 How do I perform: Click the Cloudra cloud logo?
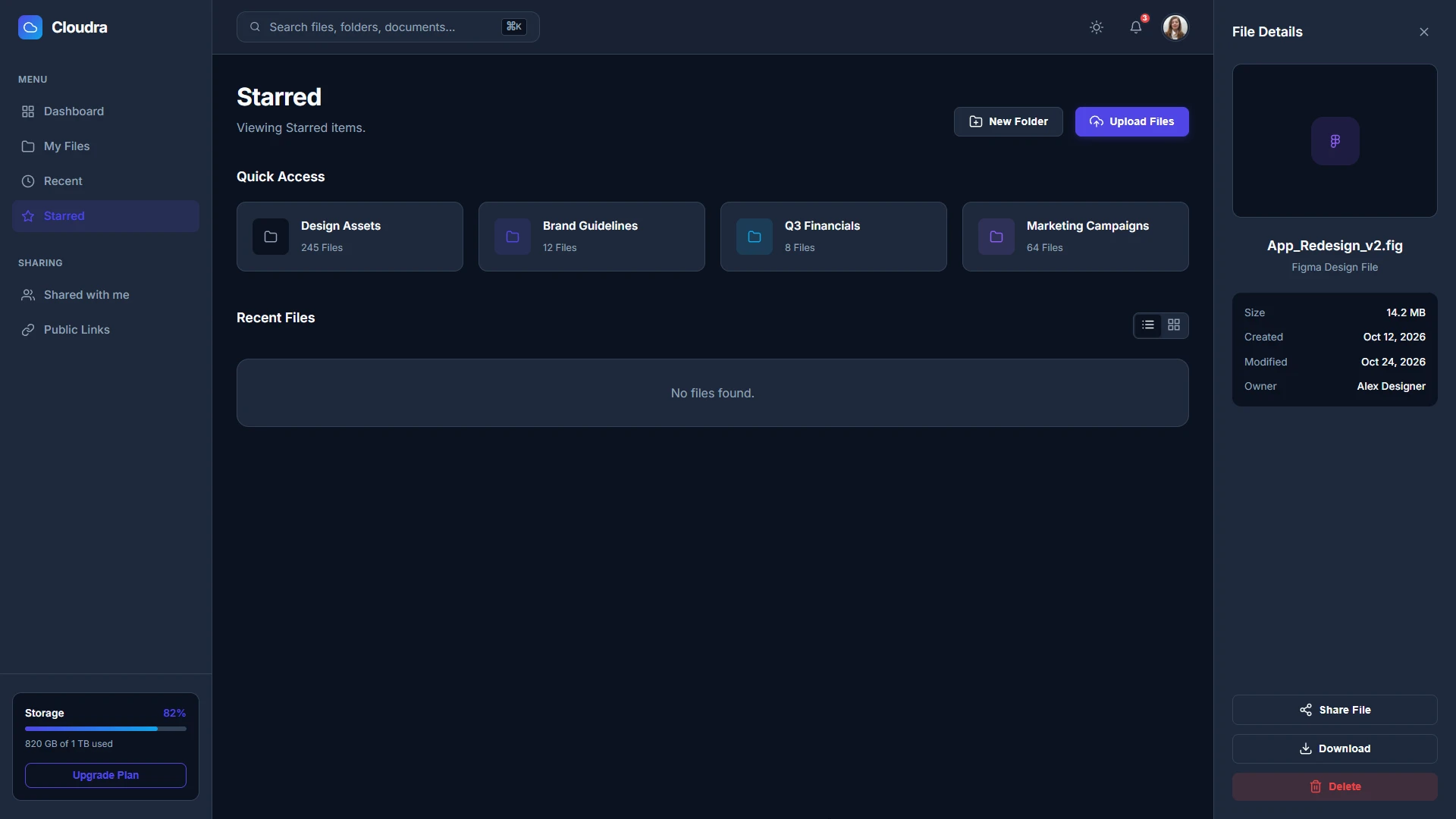30,27
